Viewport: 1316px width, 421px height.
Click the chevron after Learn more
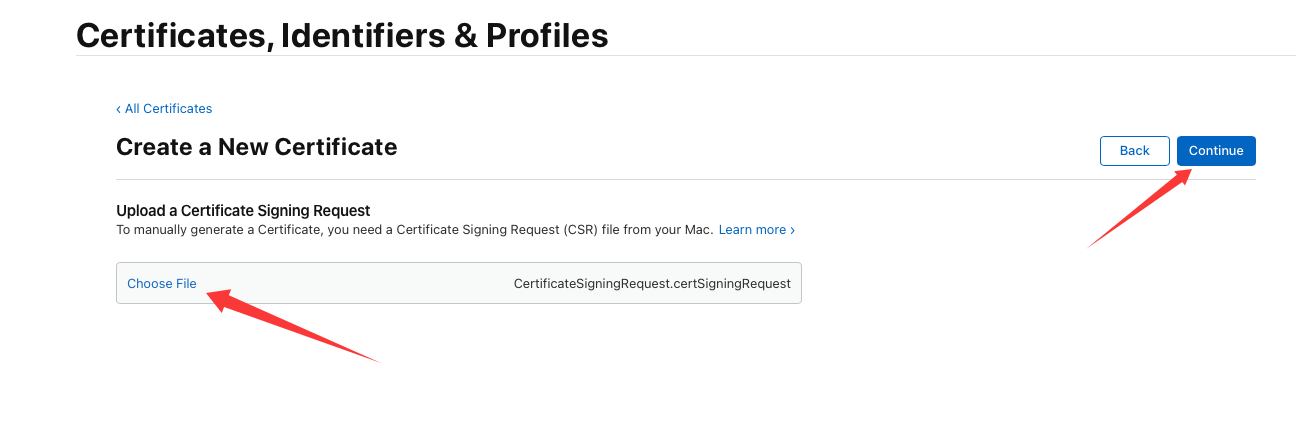[x=793, y=230]
